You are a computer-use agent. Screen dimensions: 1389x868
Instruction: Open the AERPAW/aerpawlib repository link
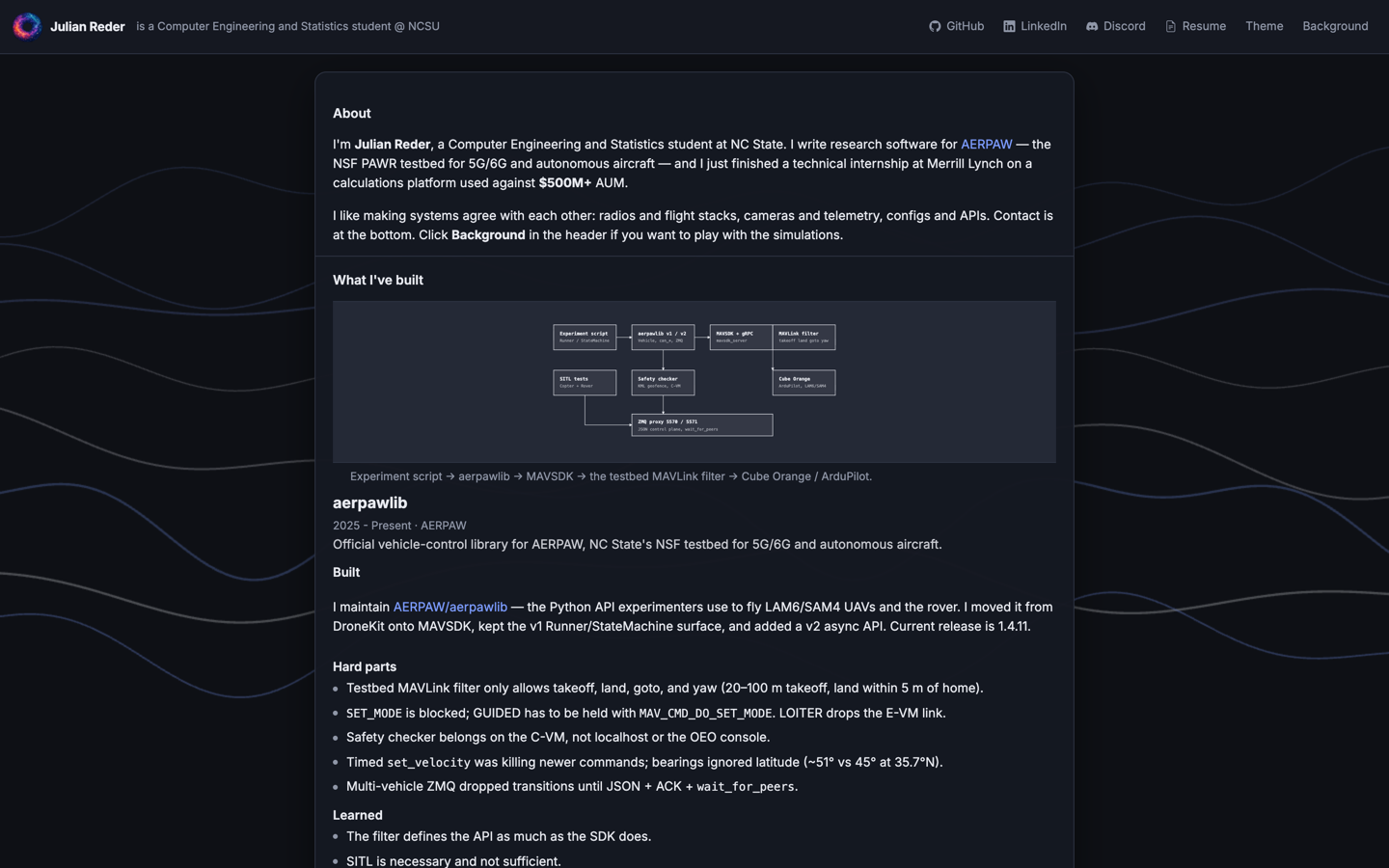click(449, 608)
